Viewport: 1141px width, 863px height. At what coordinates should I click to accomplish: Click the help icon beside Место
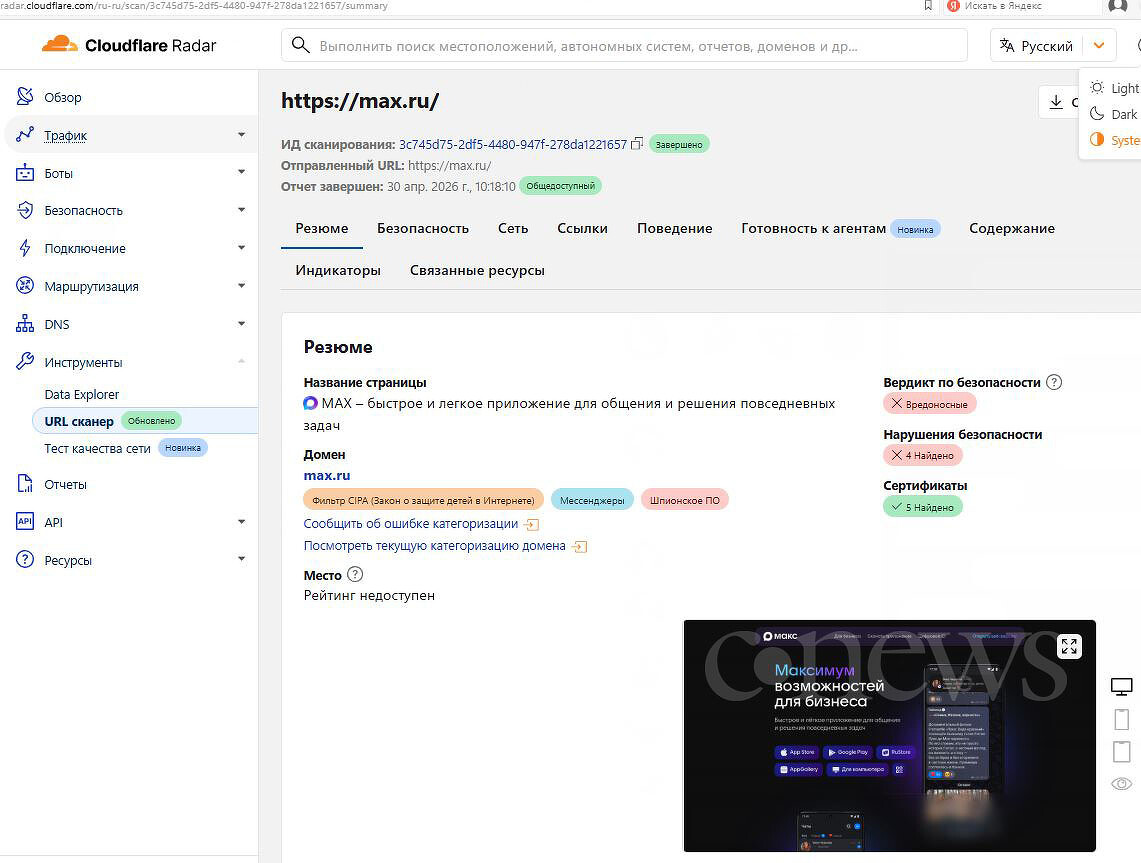pyautogui.click(x=354, y=575)
